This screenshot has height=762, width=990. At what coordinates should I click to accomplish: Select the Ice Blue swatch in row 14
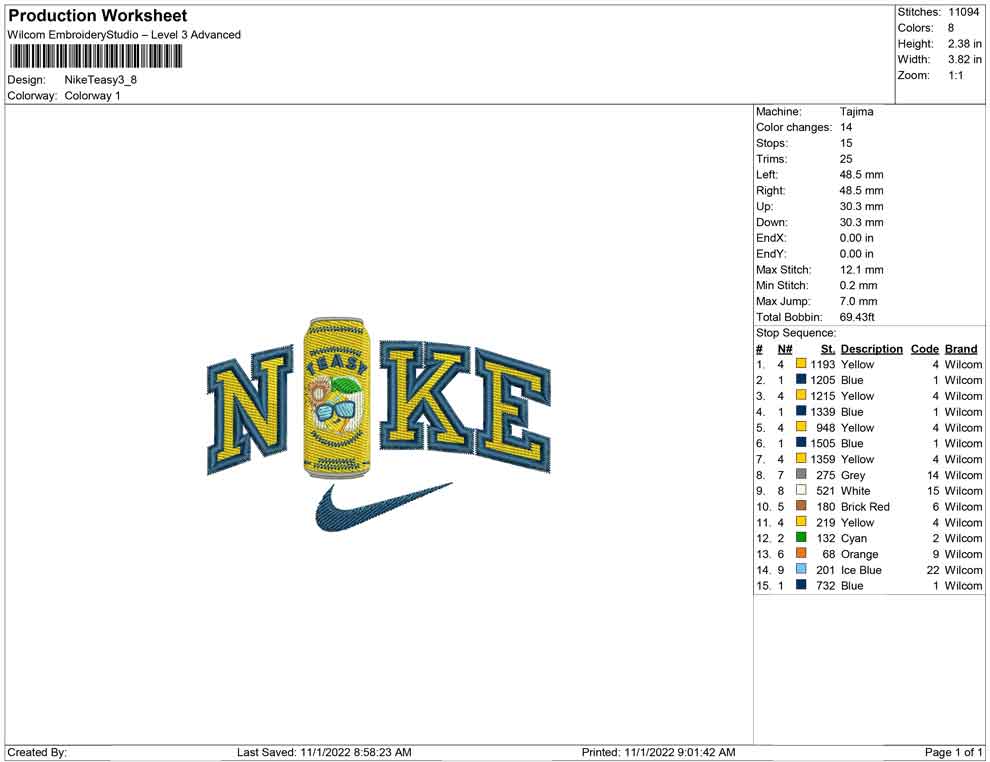[801, 569]
